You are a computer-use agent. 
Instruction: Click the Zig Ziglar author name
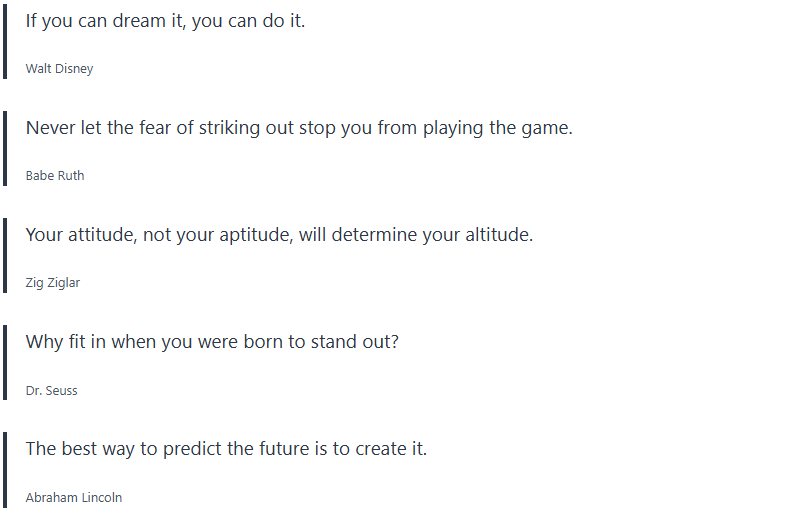coord(53,283)
